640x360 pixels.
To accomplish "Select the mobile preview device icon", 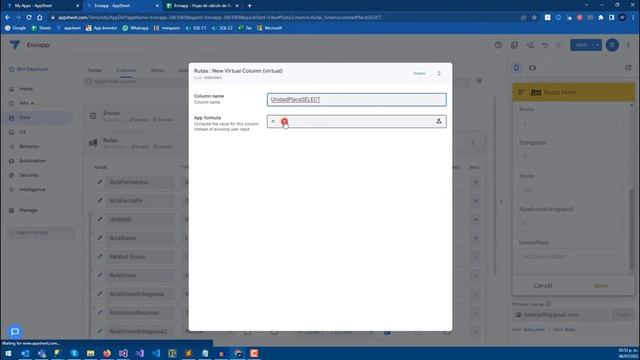I will pyautogui.click(x=516, y=68).
